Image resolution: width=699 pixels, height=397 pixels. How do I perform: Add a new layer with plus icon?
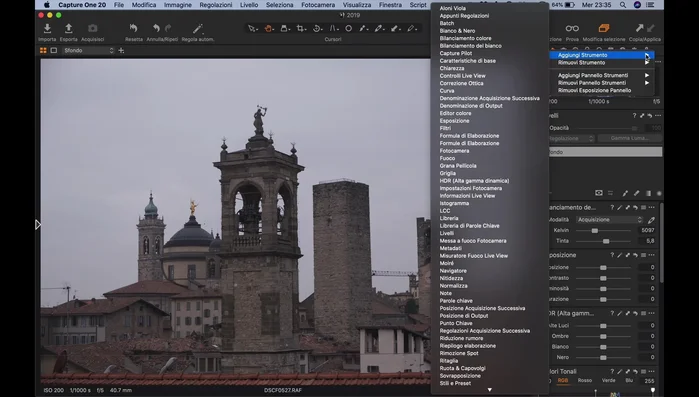click(x=121, y=50)
